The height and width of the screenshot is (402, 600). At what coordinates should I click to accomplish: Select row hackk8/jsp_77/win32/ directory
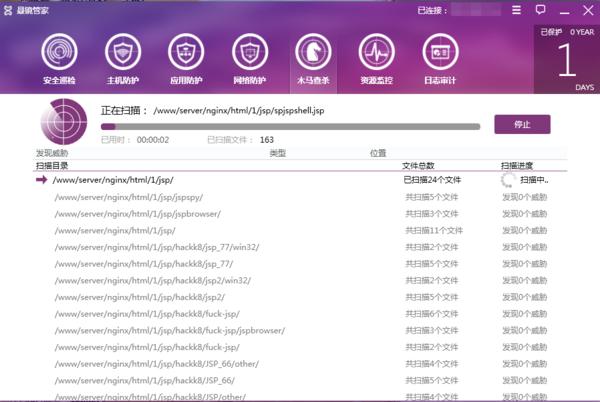[x=302, y=247]
